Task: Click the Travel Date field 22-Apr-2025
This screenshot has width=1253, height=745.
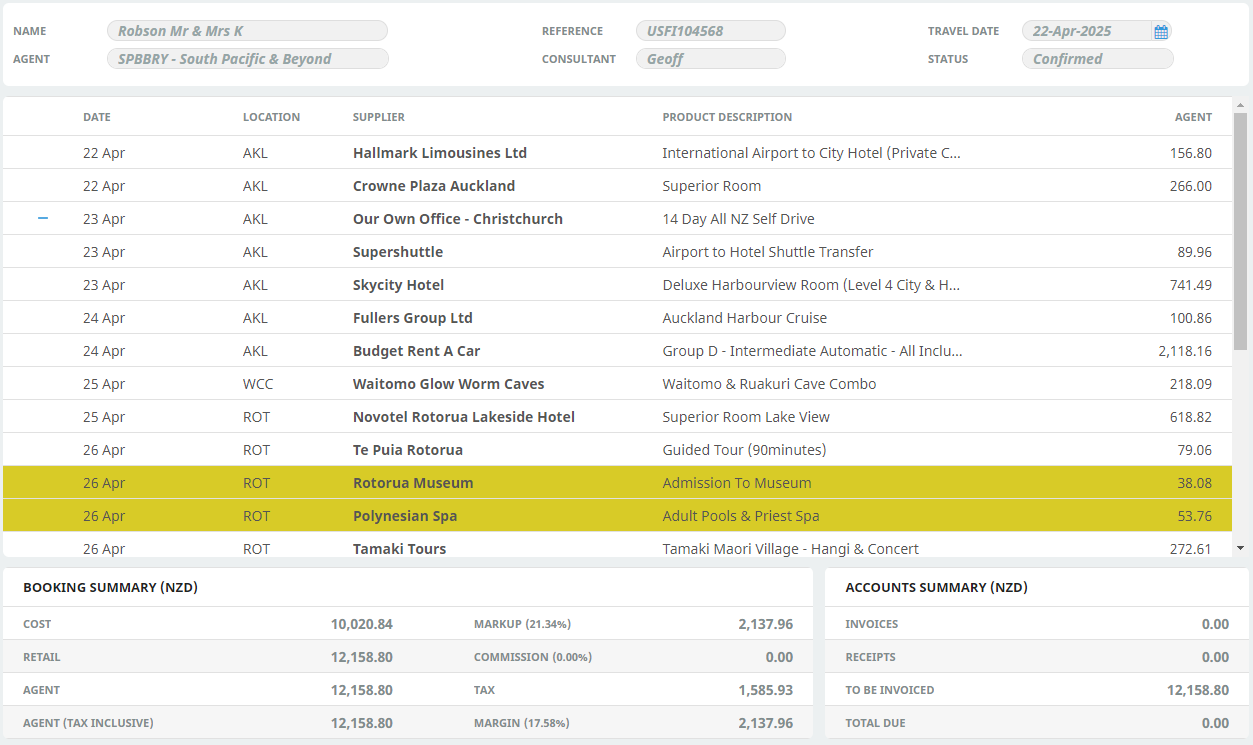Action: [1085, 31]
